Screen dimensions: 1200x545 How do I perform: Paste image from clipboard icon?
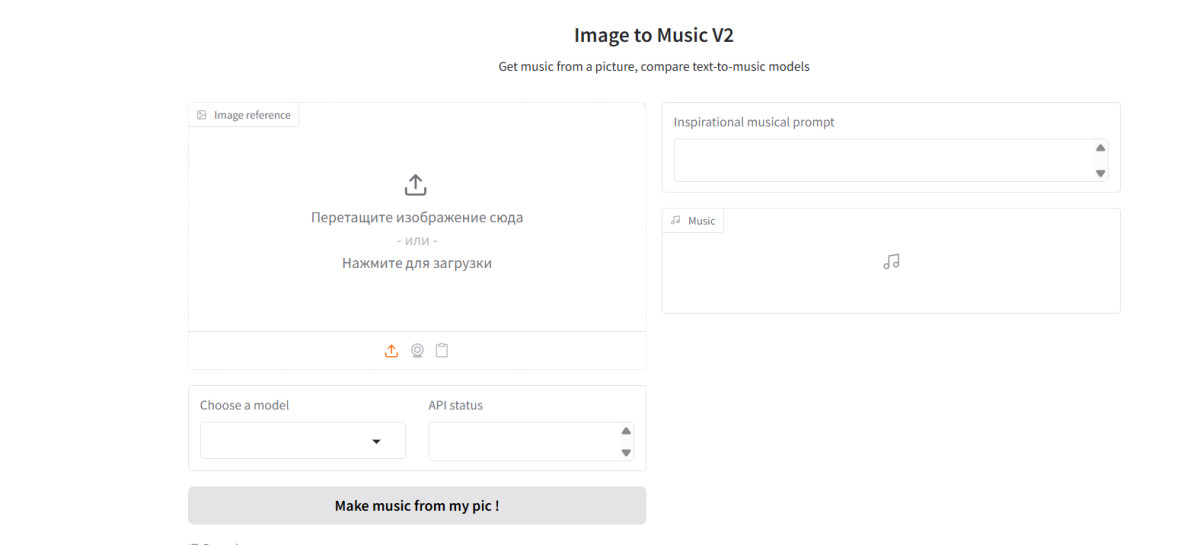pos(442,351)
